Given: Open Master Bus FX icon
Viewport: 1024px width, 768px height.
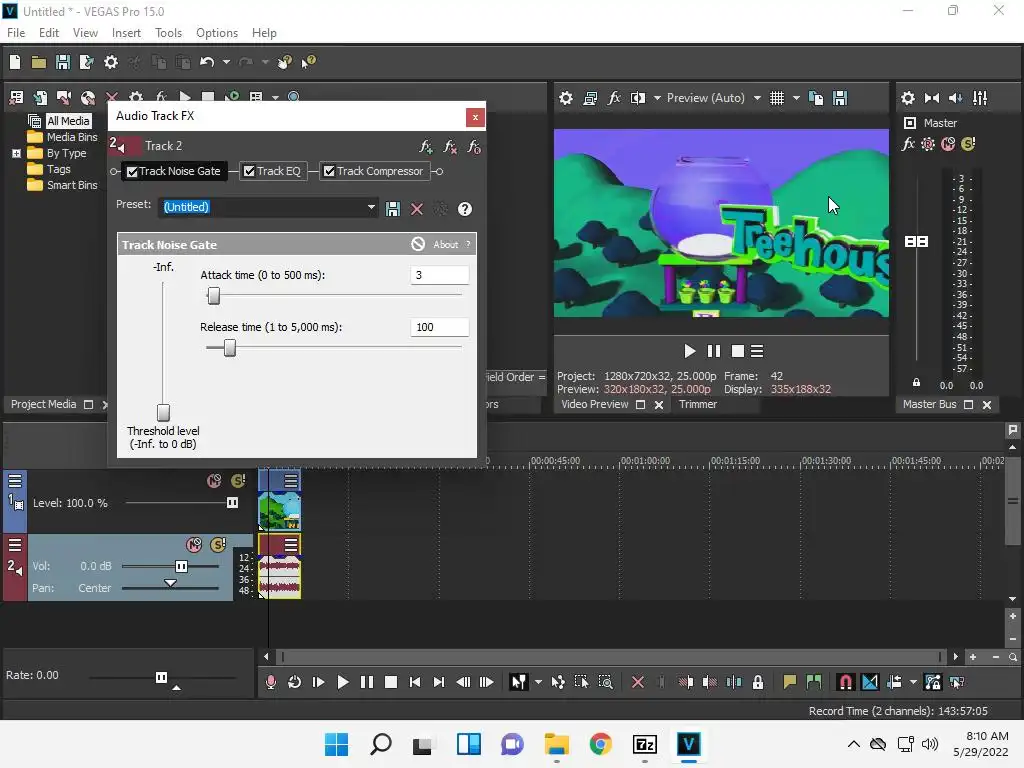Looking at the screenshot, I should pyautogui.click(x=908, y=144).
